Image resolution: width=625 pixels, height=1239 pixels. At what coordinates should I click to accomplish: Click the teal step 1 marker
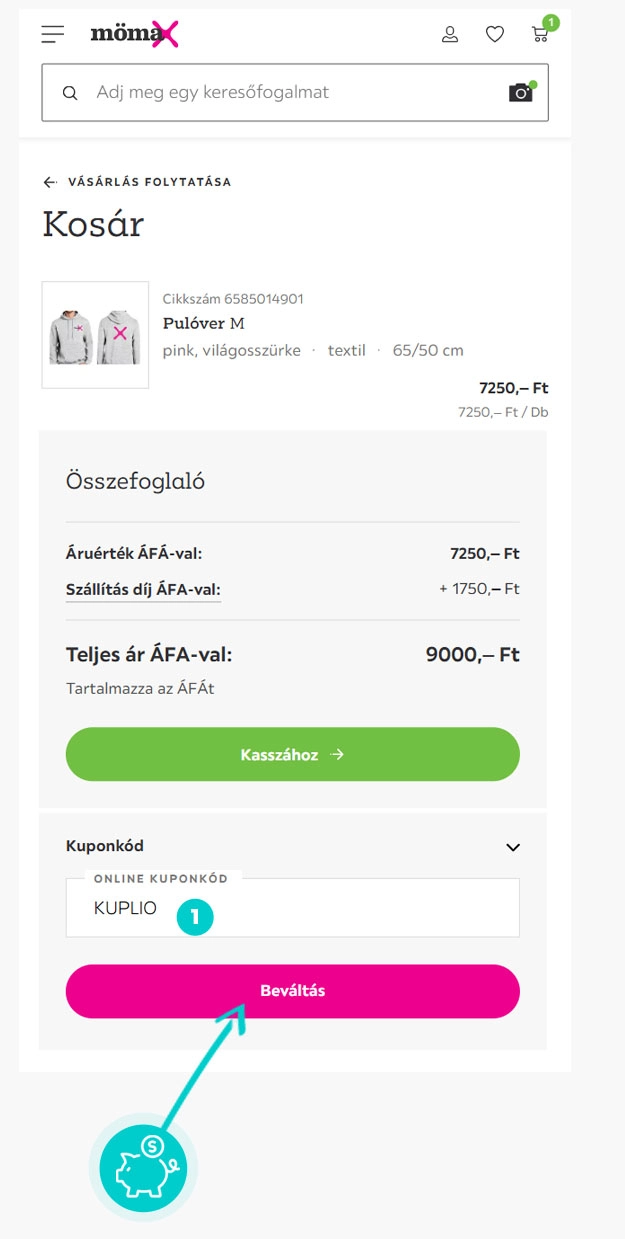point(195,917)
